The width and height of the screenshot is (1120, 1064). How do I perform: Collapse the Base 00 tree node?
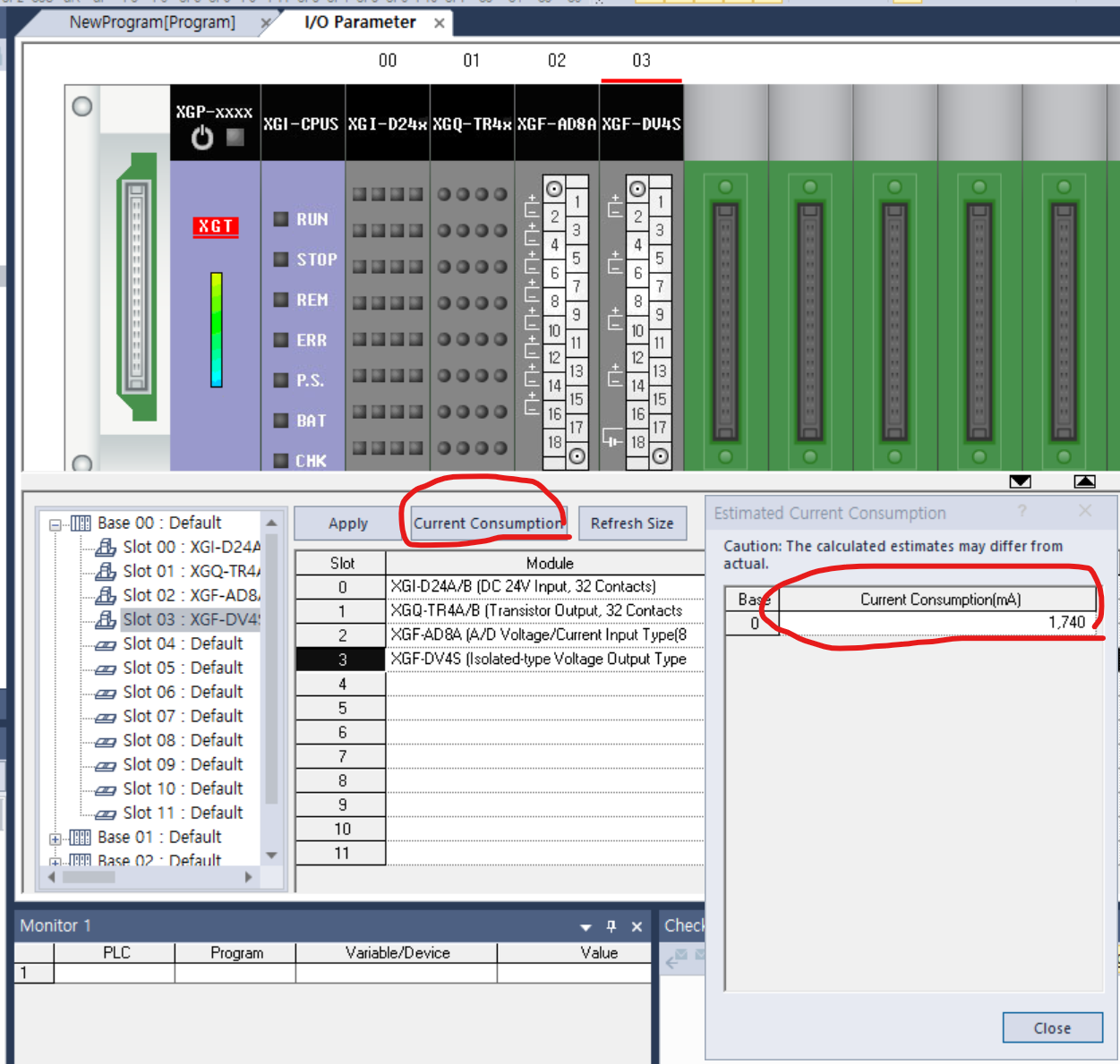(56, 524)
